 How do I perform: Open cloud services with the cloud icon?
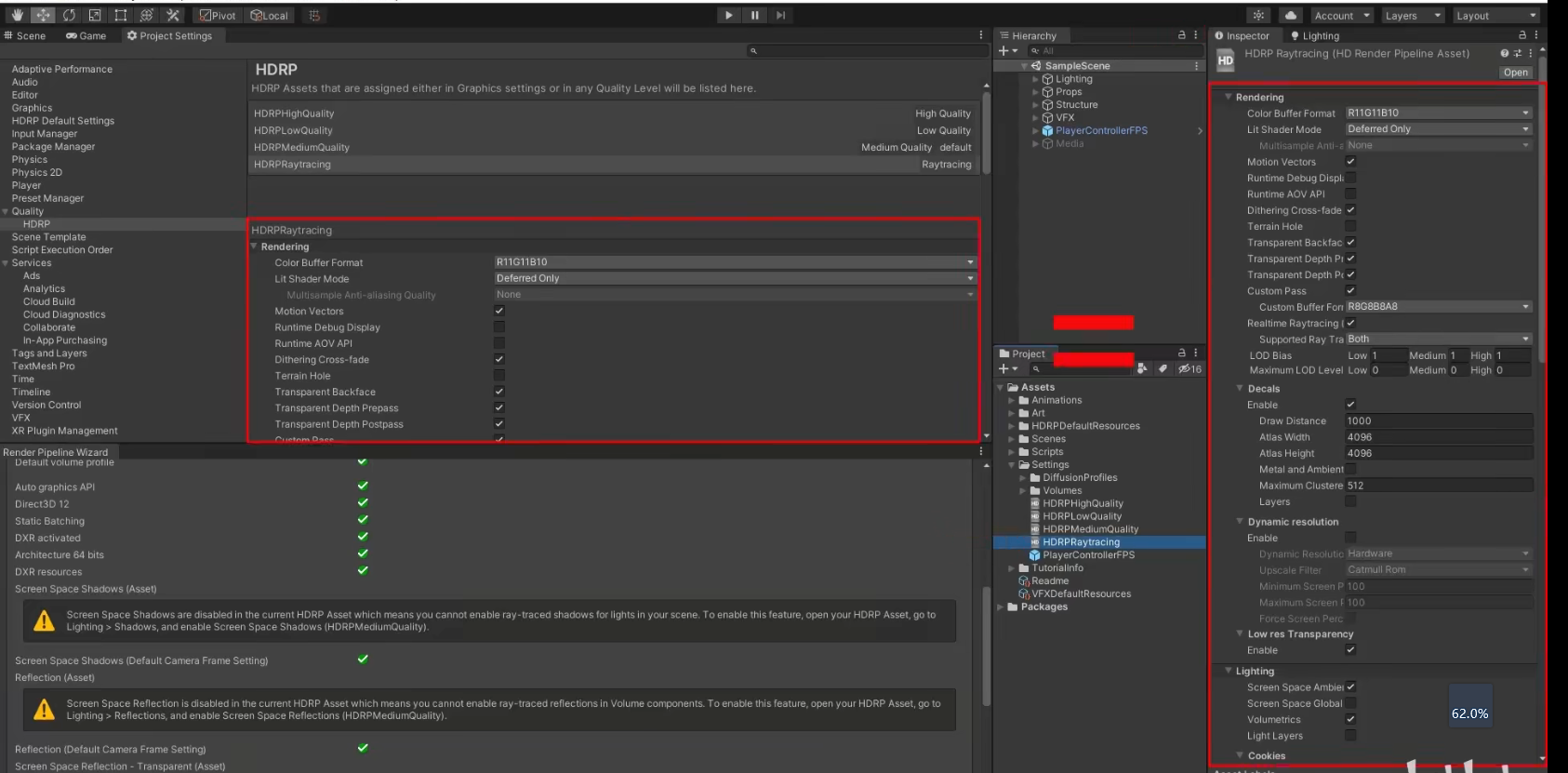click(1291, 15)
